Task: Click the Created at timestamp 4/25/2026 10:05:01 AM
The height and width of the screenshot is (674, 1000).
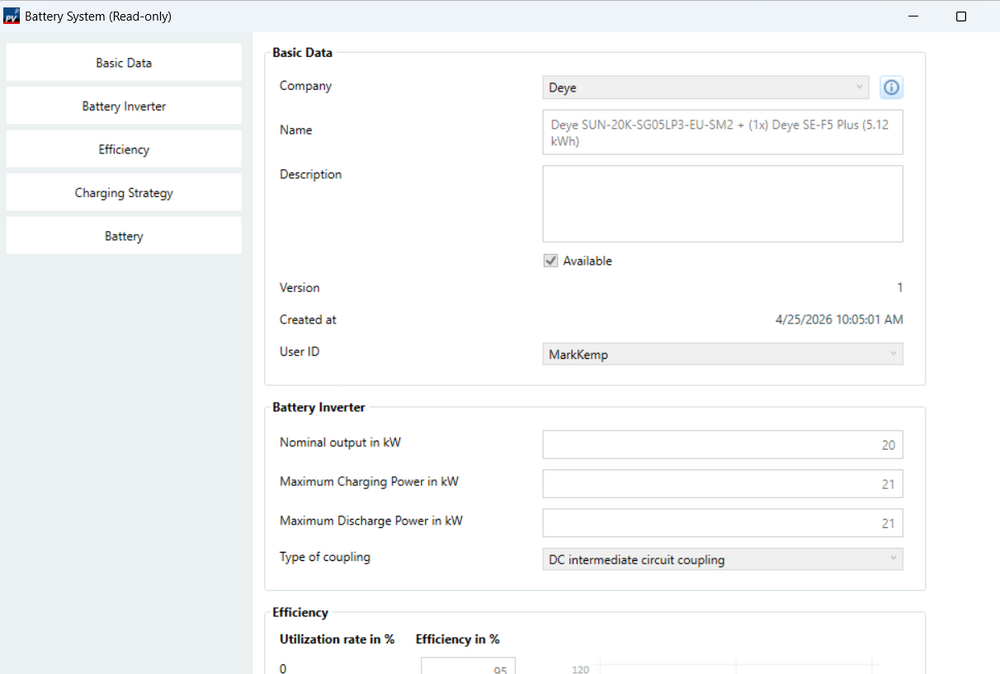Action: pyautogui.click(x=839, y=319)
